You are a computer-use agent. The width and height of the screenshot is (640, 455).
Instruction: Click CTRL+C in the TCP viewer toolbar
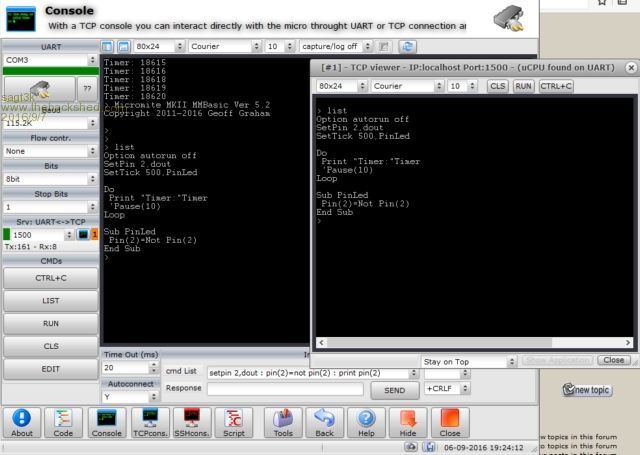click(x=556, y=87)
